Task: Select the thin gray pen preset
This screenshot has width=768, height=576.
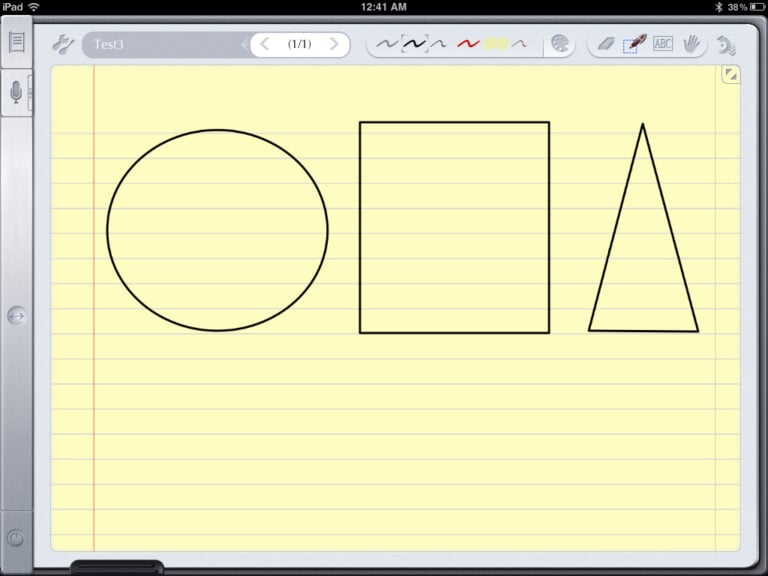Action: (386, 44)
